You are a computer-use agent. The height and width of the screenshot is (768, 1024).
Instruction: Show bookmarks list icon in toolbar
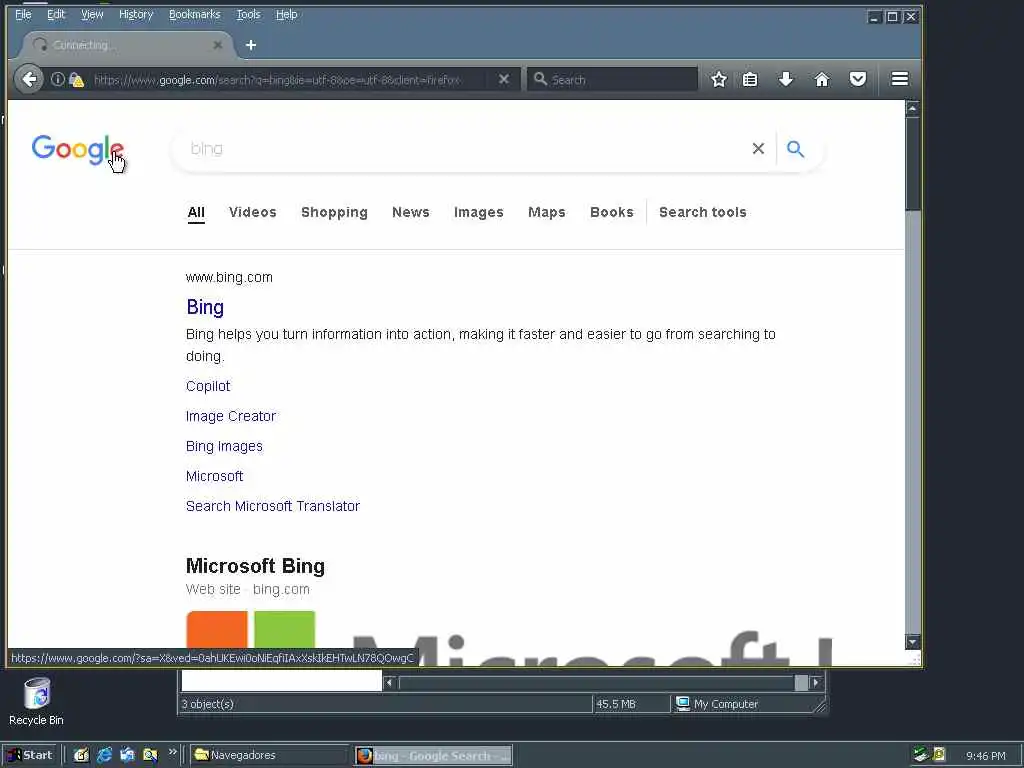(x=750, y=79)
